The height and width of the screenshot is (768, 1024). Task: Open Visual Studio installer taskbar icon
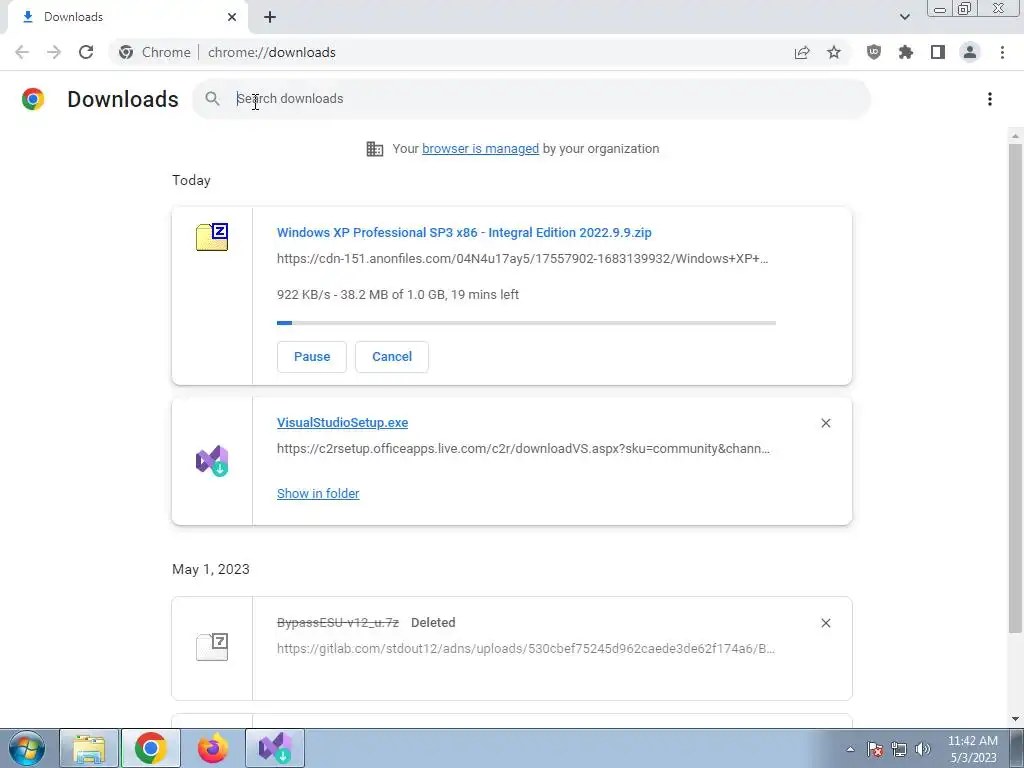point(275,748)
